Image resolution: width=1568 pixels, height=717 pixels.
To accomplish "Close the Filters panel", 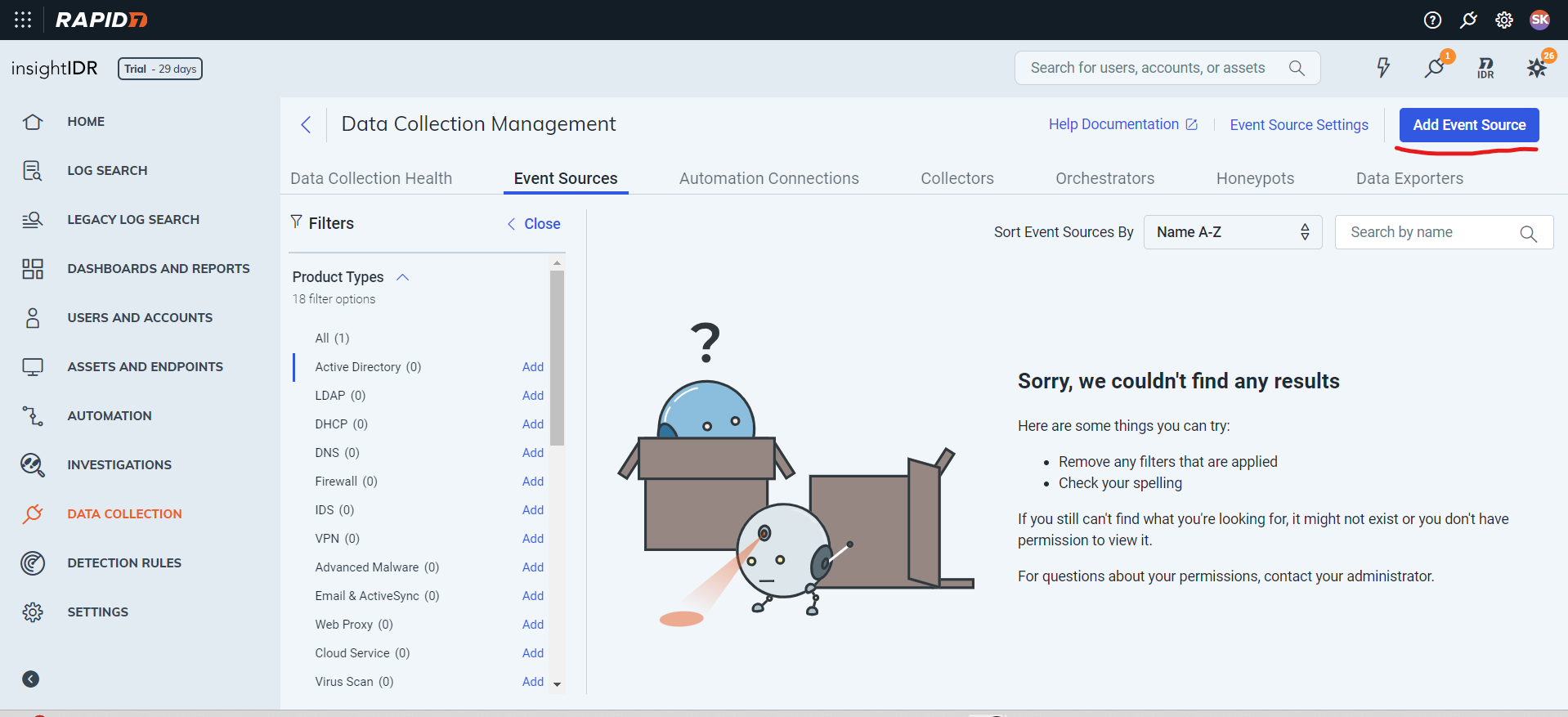I will pyautogui.click(x=534, y=224).
